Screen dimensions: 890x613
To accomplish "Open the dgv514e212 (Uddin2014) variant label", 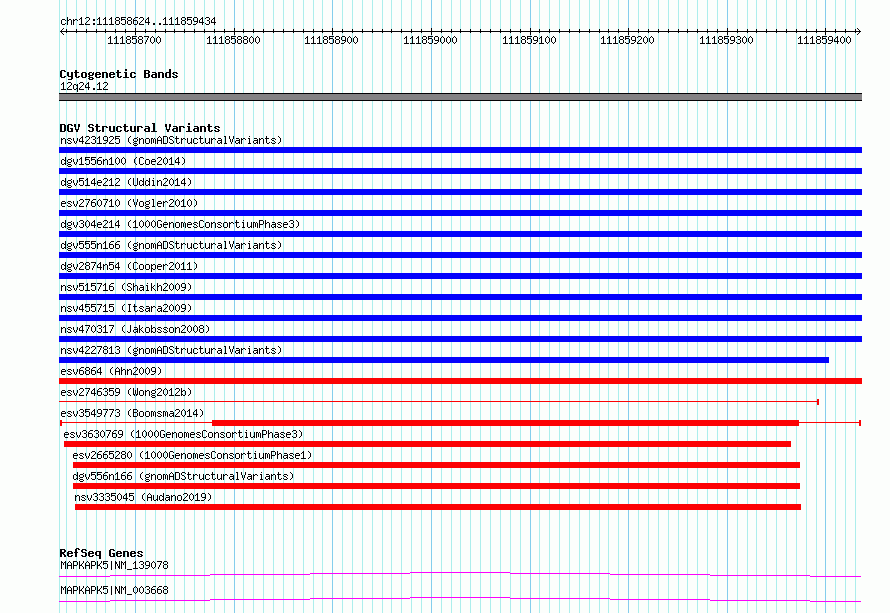I will pyautogui.click(x=126, y=182).
